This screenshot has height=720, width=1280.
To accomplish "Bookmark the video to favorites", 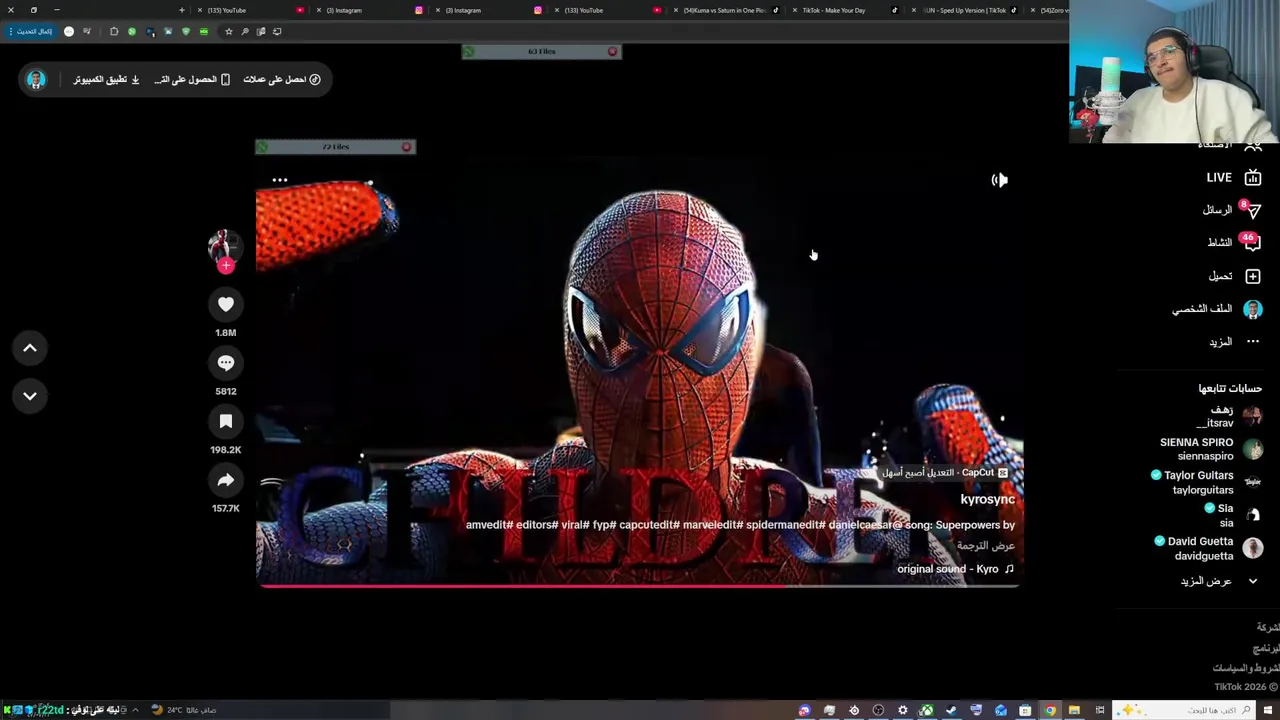I will click(x=226, y=422).
